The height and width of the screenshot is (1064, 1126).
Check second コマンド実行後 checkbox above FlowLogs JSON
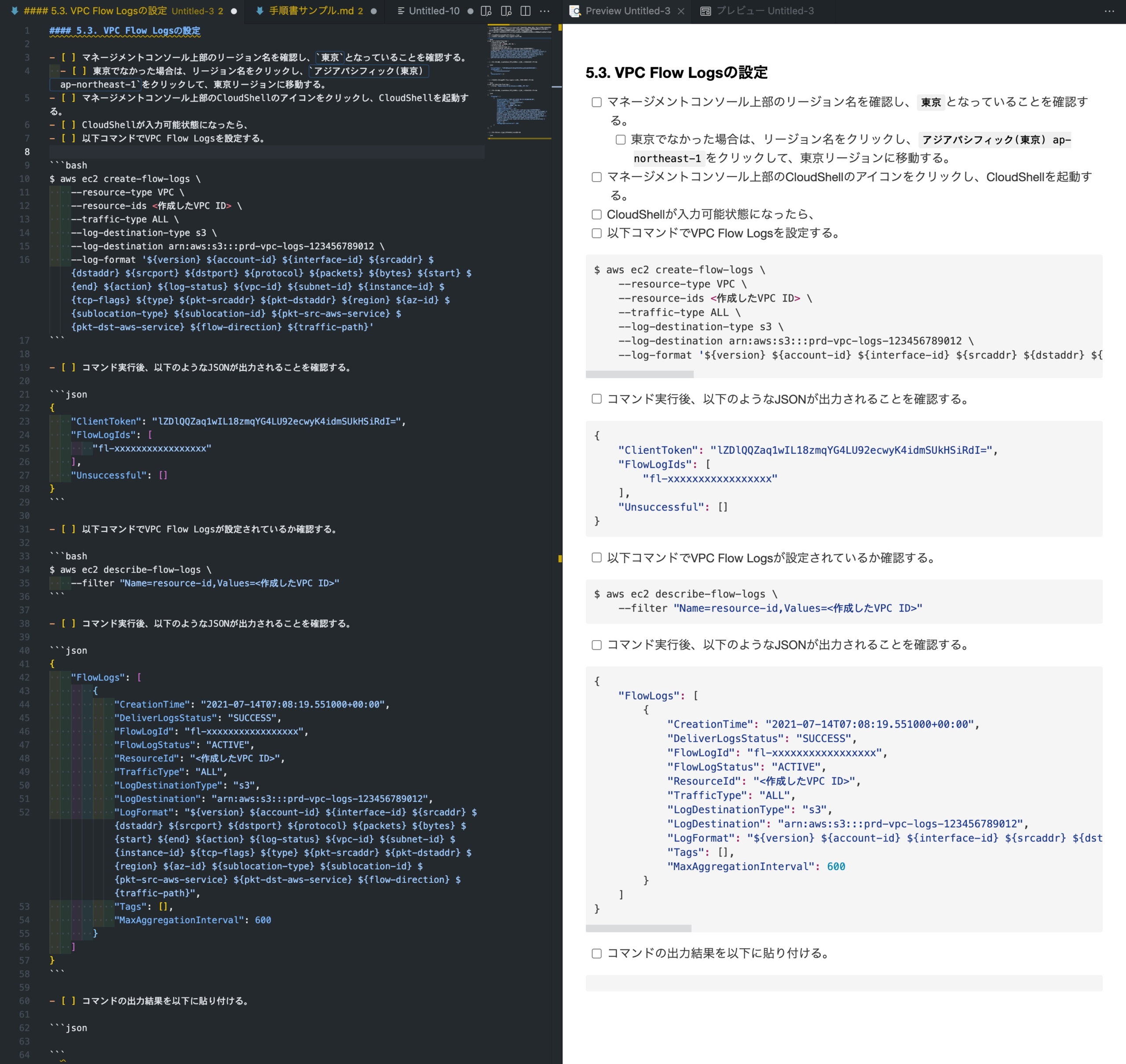click(x=596, y=645)
